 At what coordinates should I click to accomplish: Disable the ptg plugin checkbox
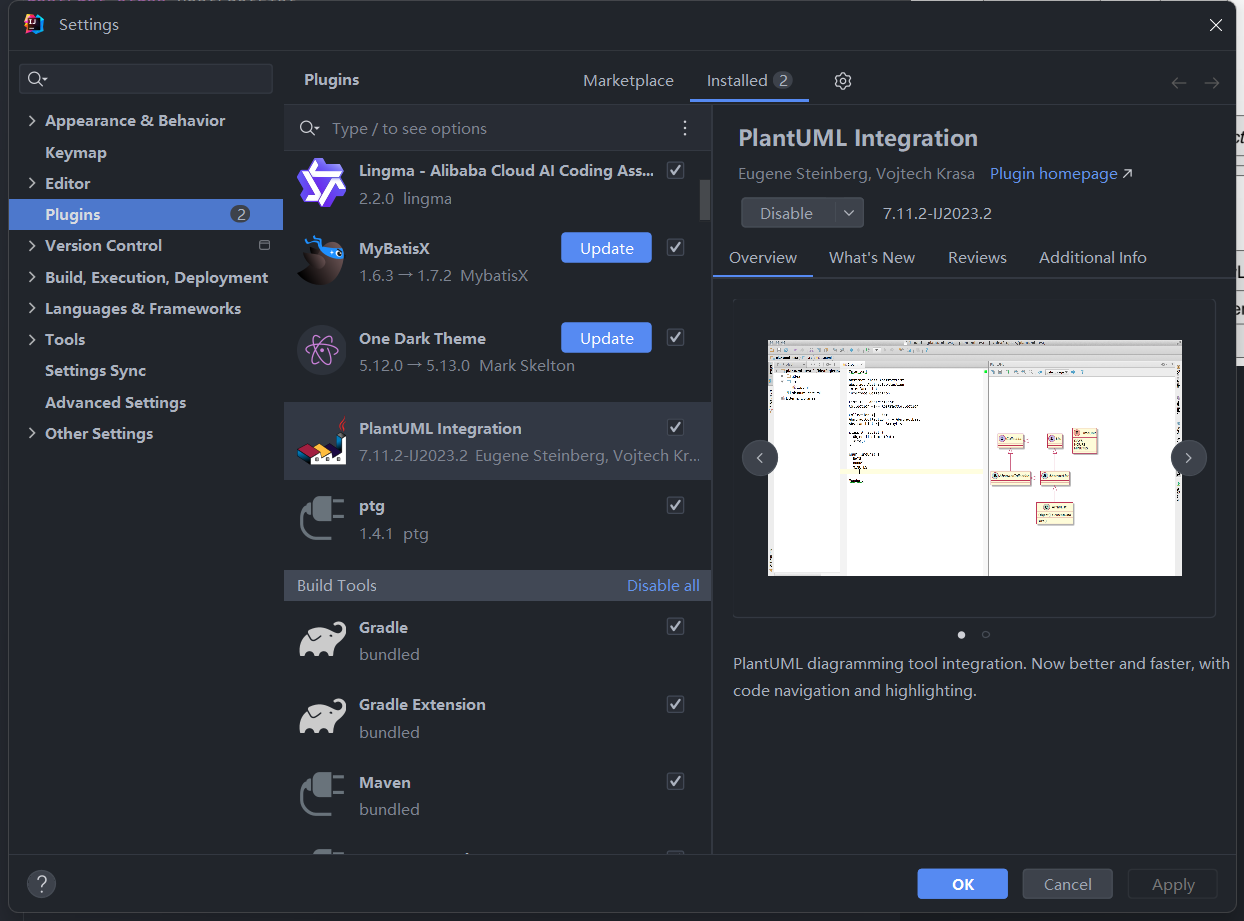click(x=676, y=506)
